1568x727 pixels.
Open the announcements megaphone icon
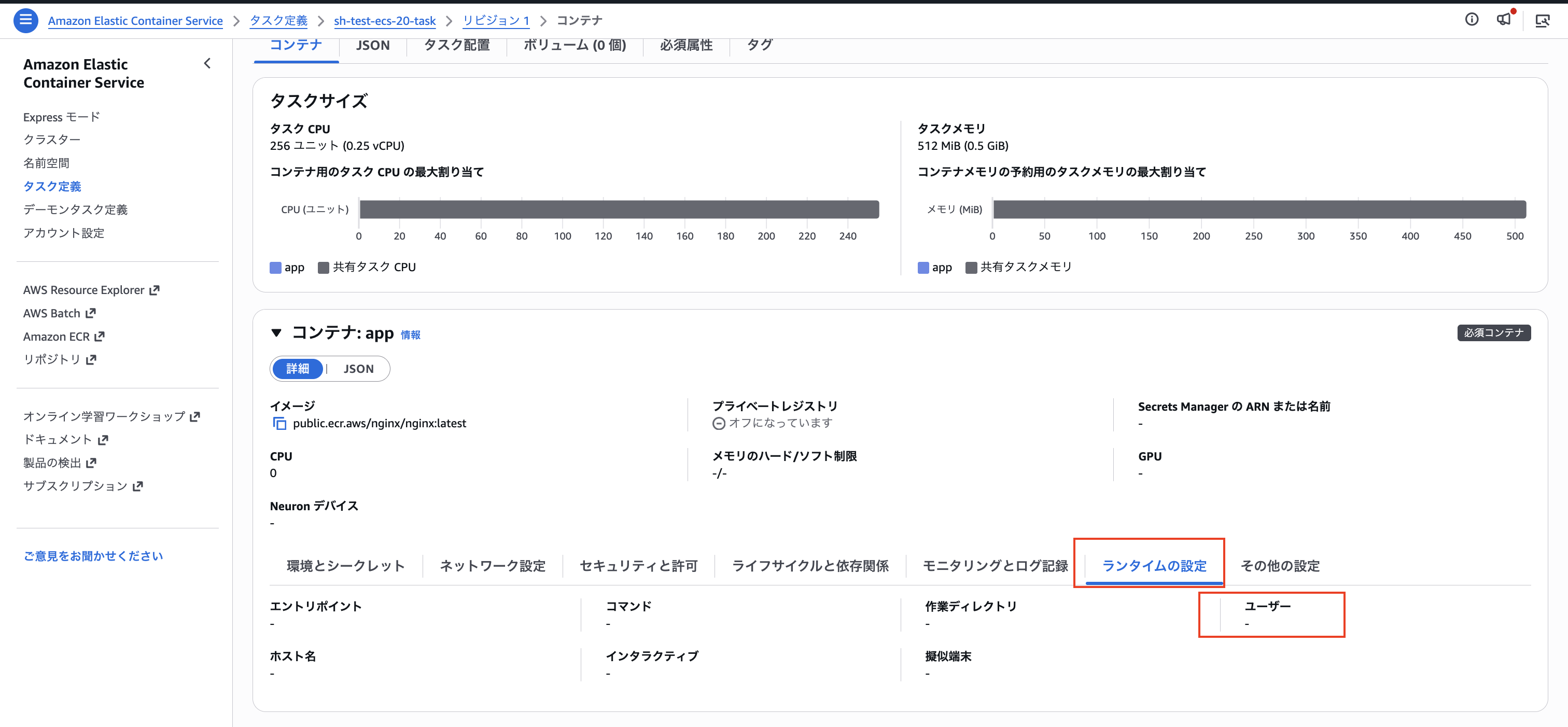click(1504, 20)
